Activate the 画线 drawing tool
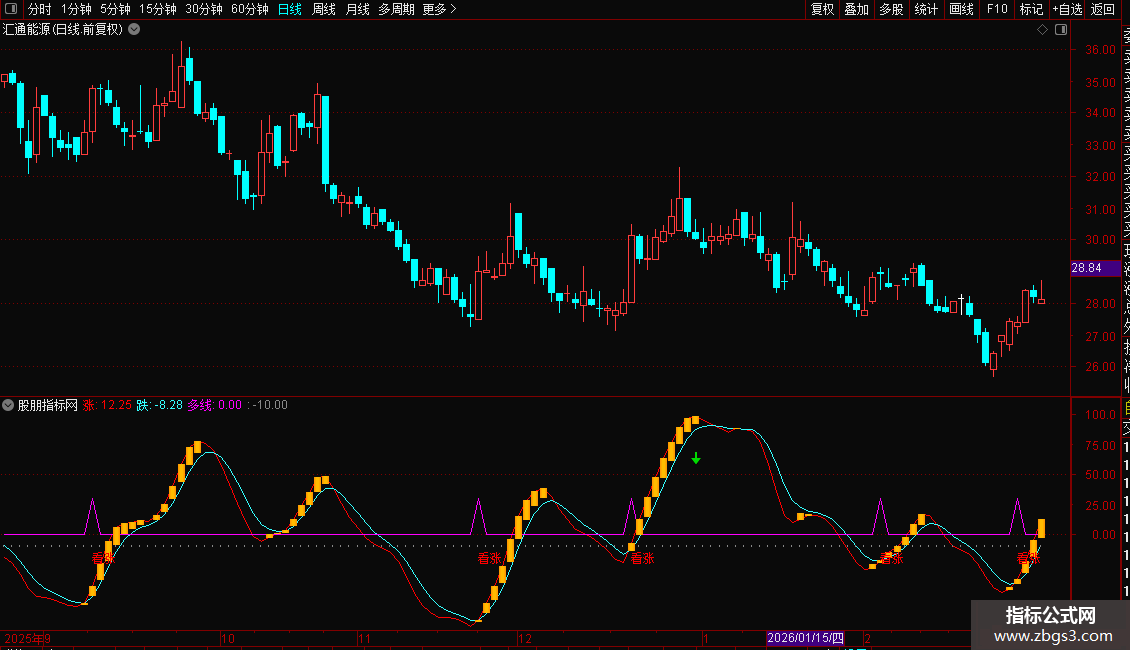 pos(961,9)
